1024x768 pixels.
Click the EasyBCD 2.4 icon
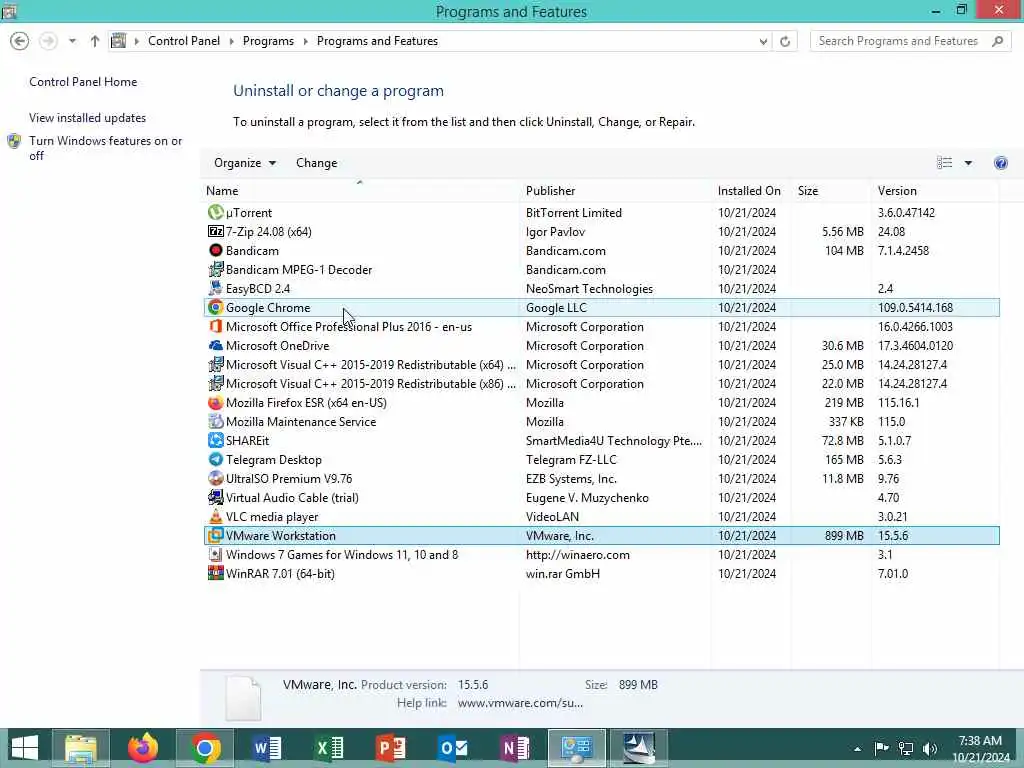coord(216,288)
